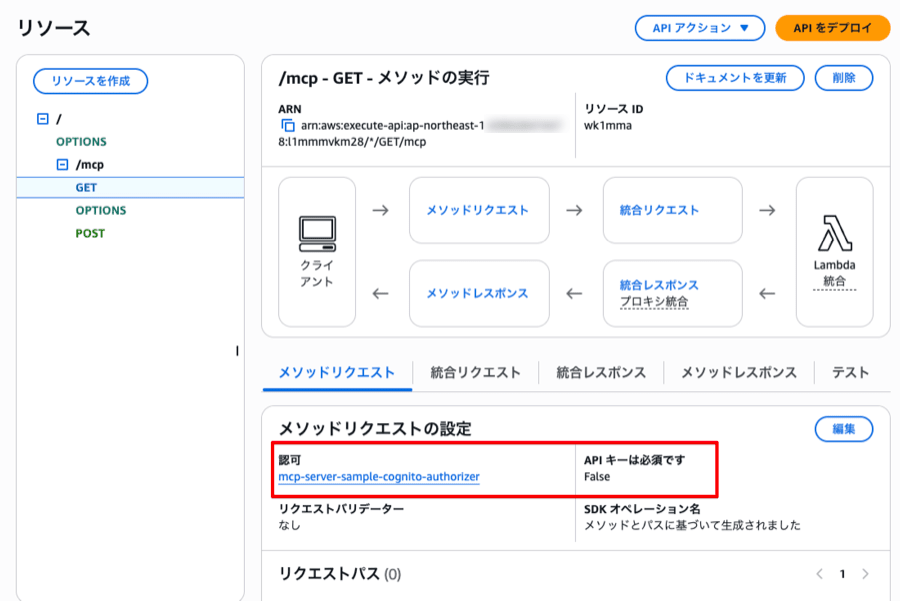This screenshot has width=900, height=601.
Task: Open the テスト tab
Action: point(850,372)
